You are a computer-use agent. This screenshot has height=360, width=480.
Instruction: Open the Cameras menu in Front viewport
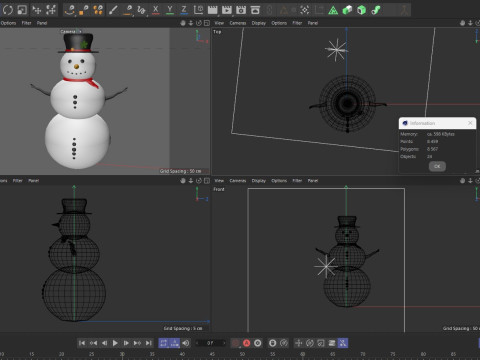tap(238, 181)
